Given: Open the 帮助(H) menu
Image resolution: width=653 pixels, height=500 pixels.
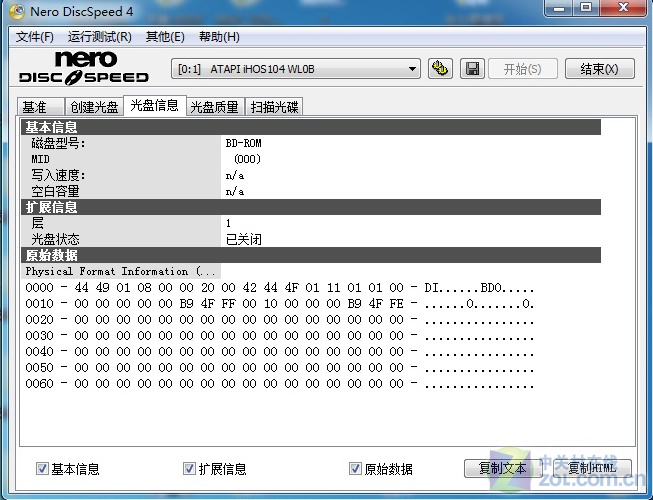Looking at the screenshot, I should pyautogui.click(x=219, y=37).
